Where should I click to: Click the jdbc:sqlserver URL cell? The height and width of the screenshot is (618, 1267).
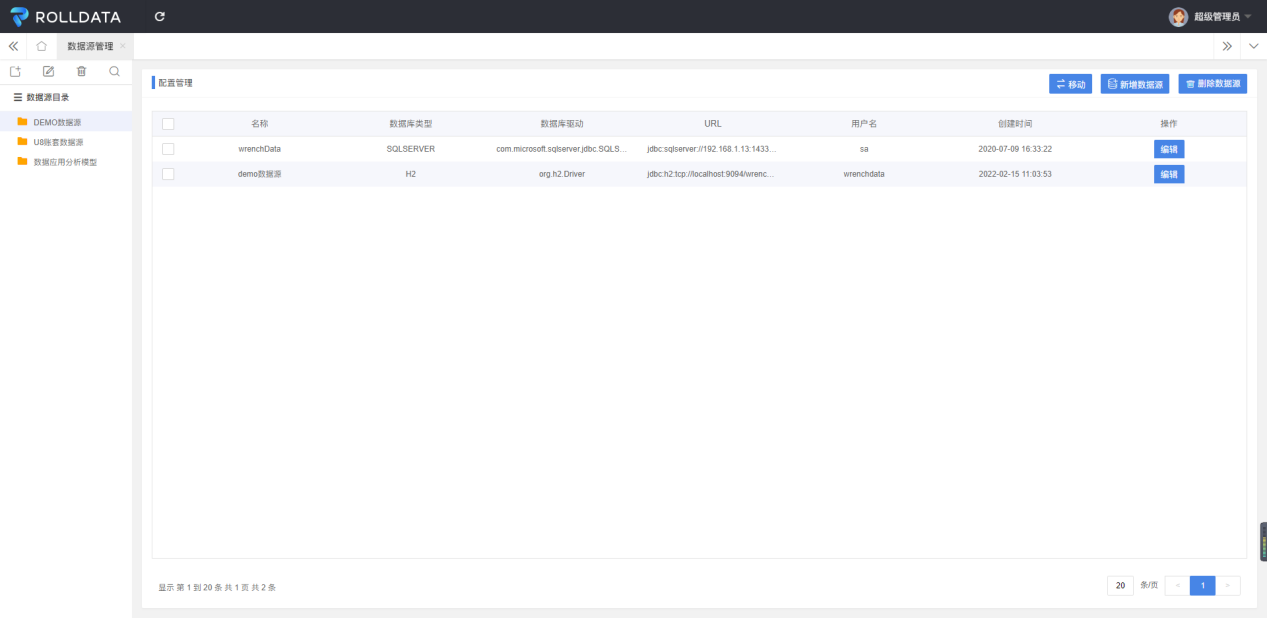(x=712, y=149)
